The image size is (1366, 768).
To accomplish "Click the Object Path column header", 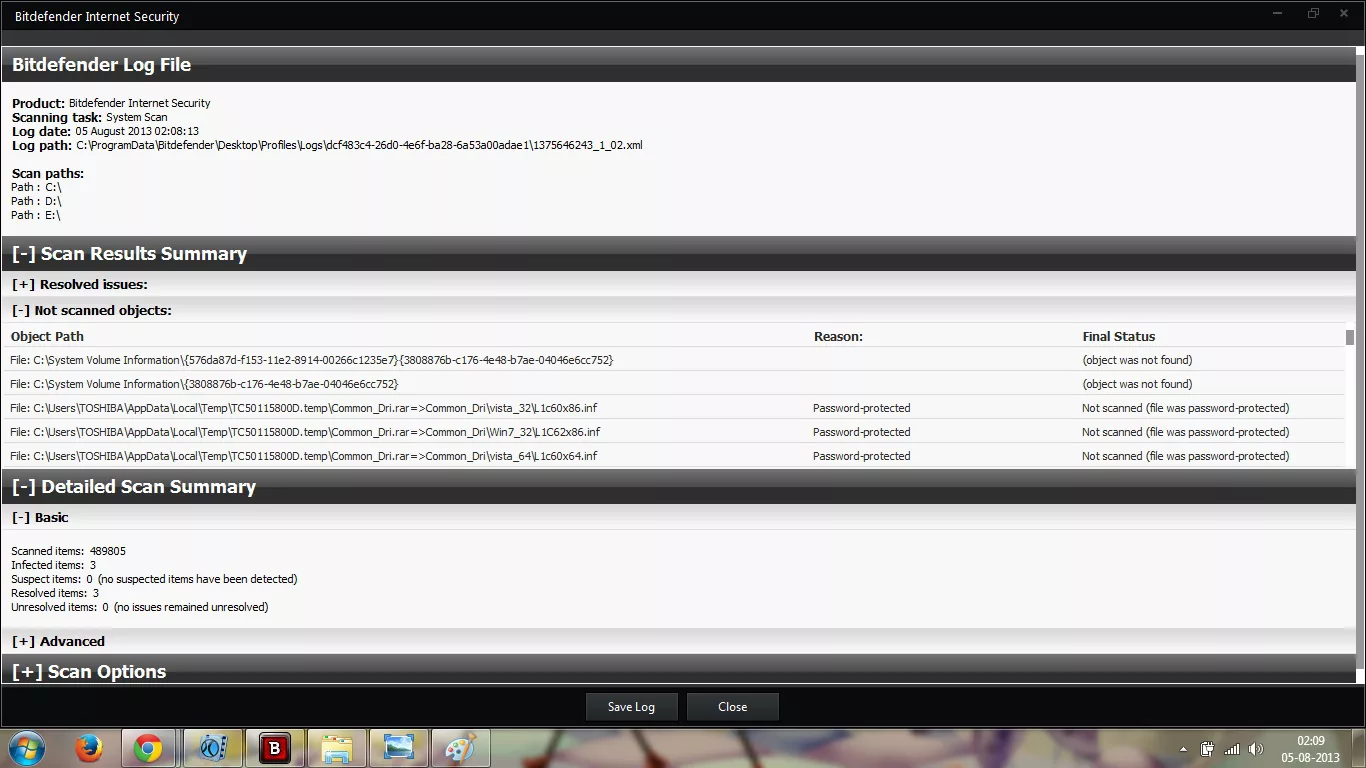I will [47, 336].
